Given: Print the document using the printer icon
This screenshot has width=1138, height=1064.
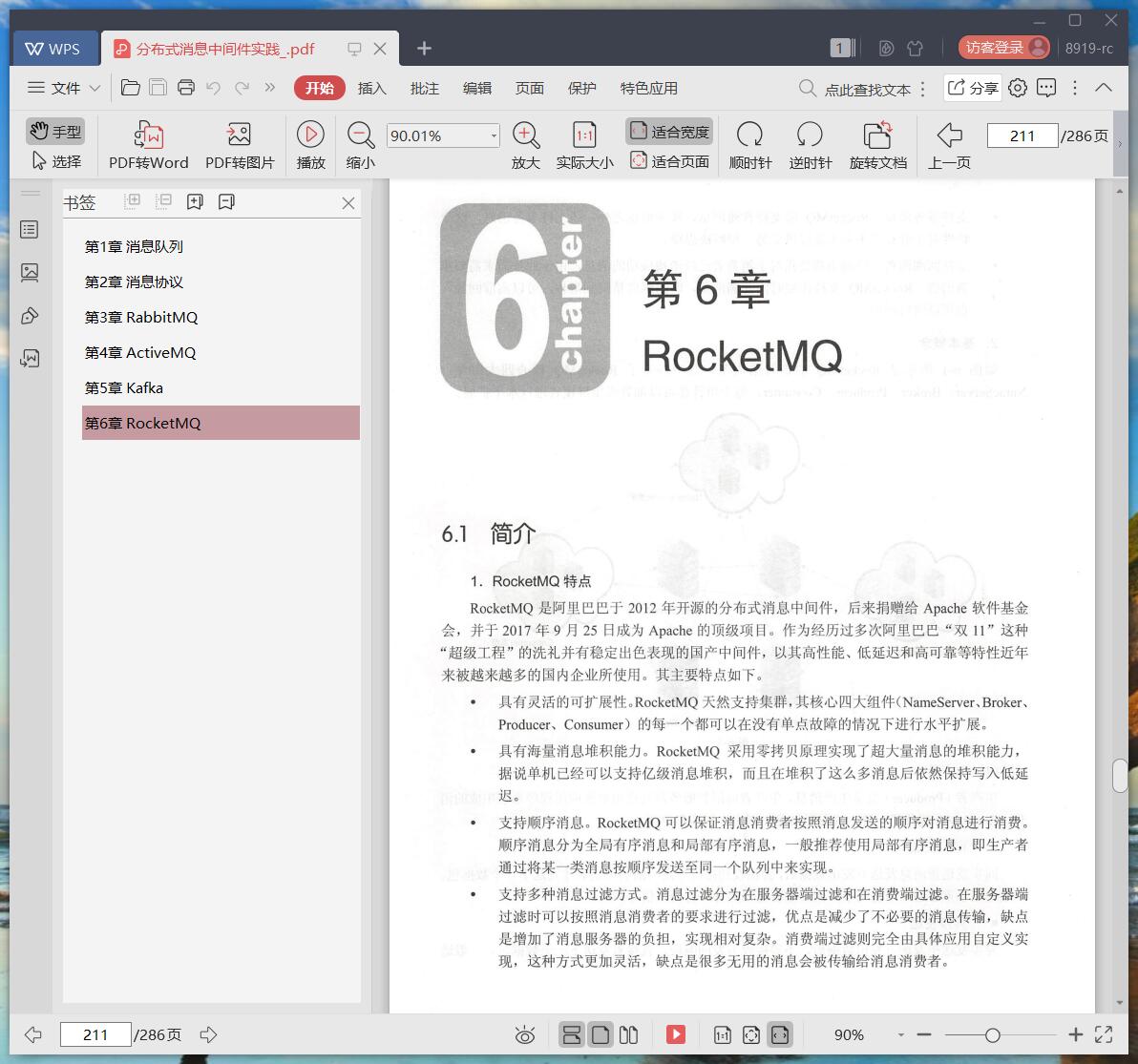Looking at the screenshot, I should (186, 88).
